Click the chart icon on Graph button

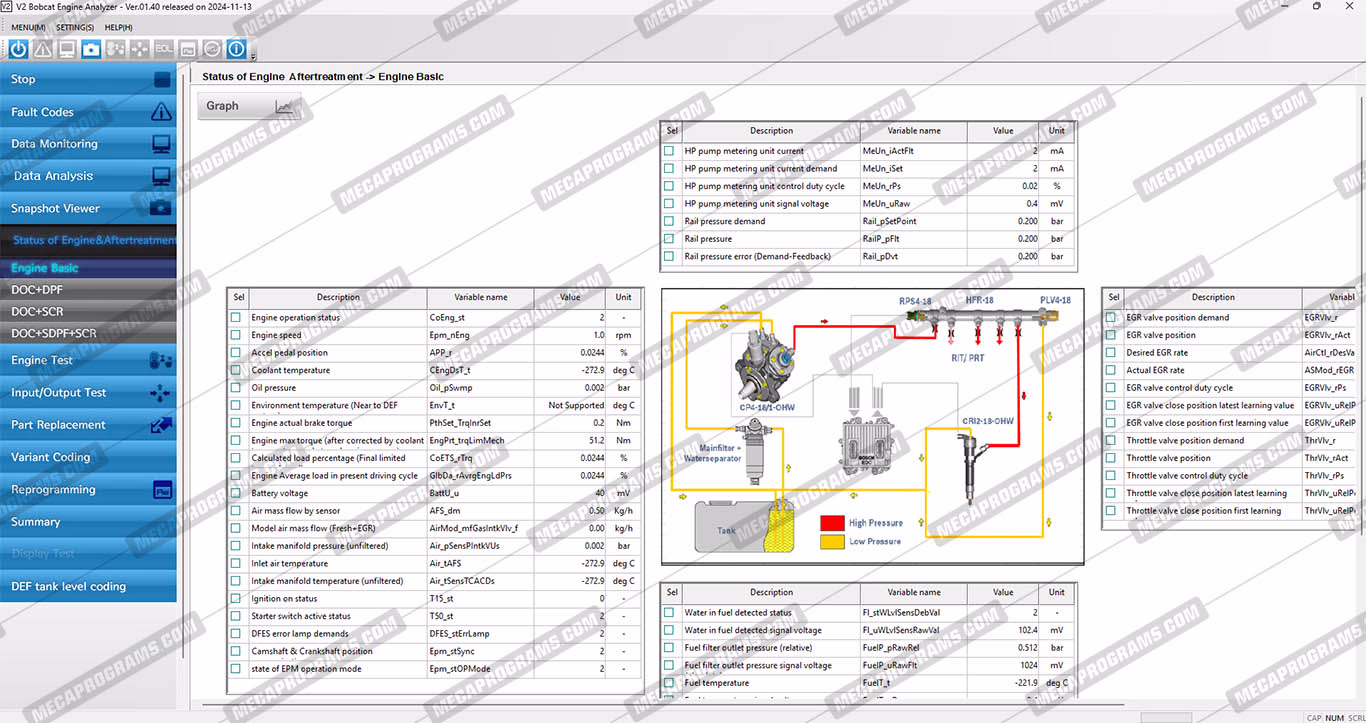pyautogui.click(x=286, y=106)
